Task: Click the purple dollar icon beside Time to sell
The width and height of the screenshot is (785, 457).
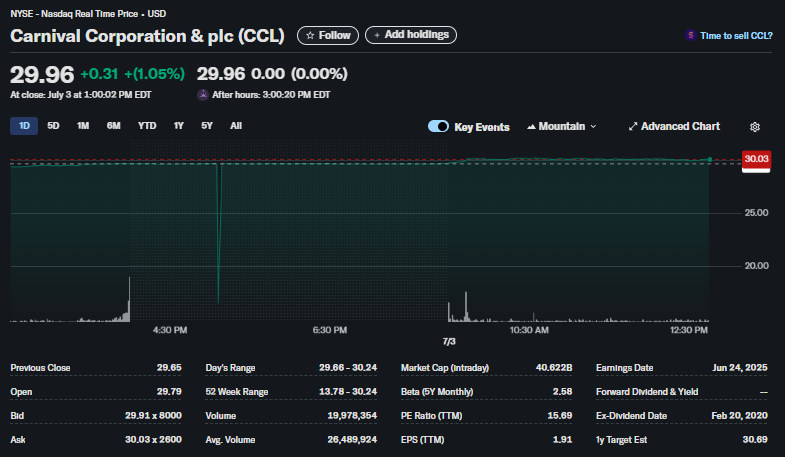Action: [690, 36]
